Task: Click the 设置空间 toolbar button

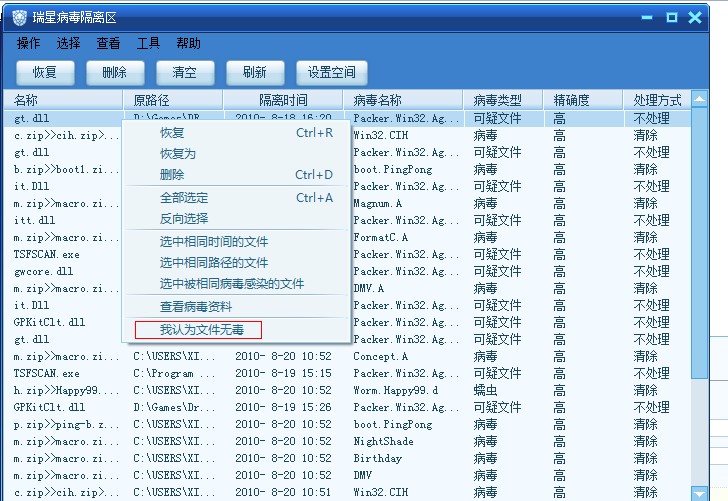Action: coord(332,72)
